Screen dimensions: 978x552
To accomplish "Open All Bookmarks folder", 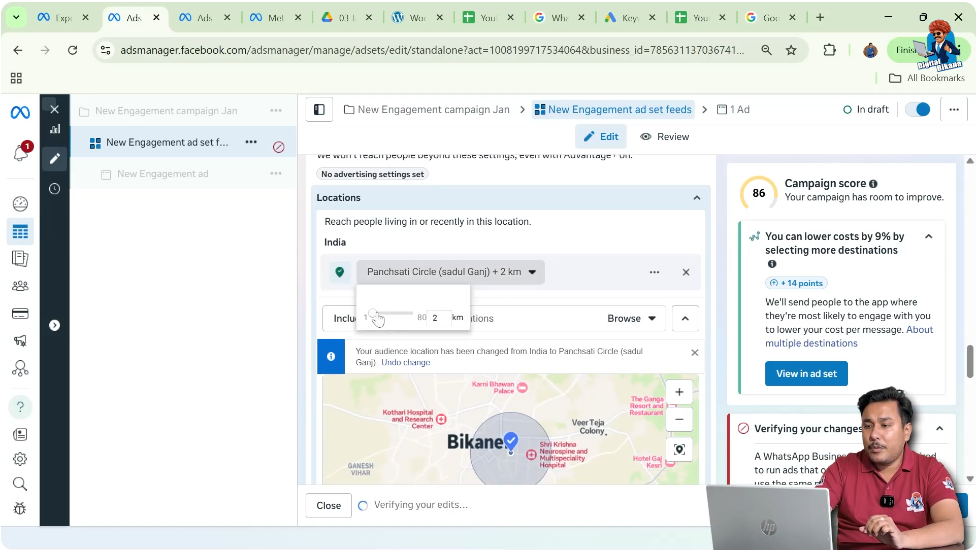I will pos(927,78).
